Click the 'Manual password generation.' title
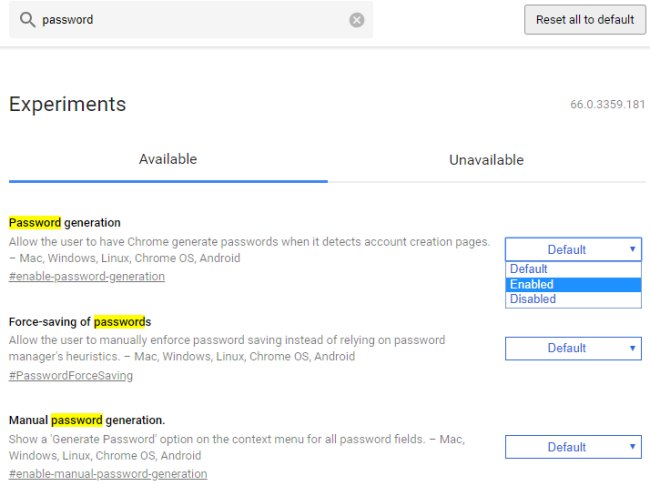The height and width of the screenshot is (486, 650). coord(86,420)
